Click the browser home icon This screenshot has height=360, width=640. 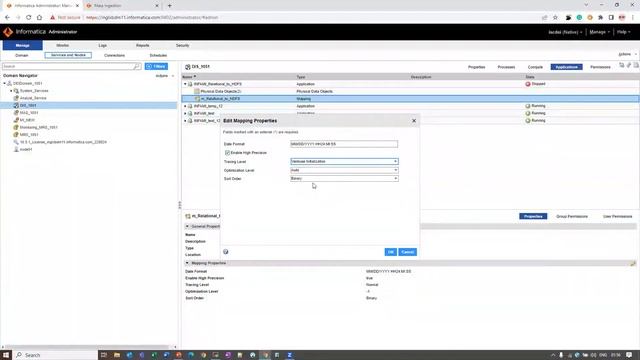tap(39, 18)
